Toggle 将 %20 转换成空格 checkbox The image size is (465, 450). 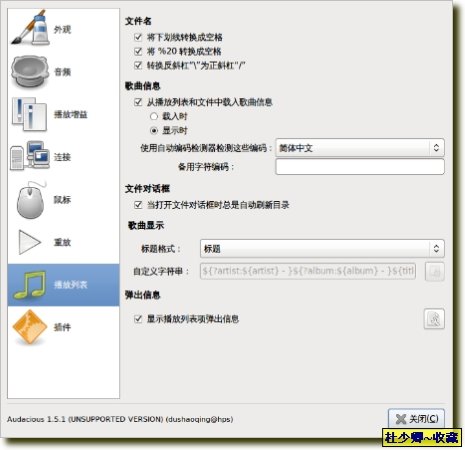[138, 51]
